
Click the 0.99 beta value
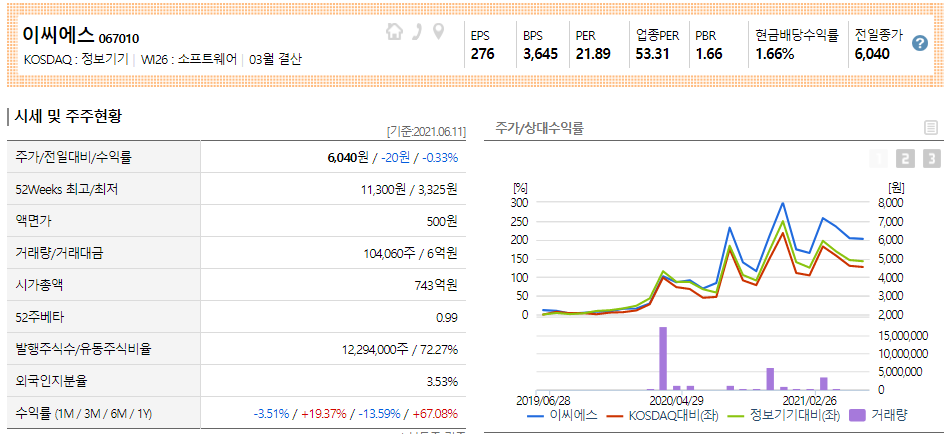click(x=447, y=317)
